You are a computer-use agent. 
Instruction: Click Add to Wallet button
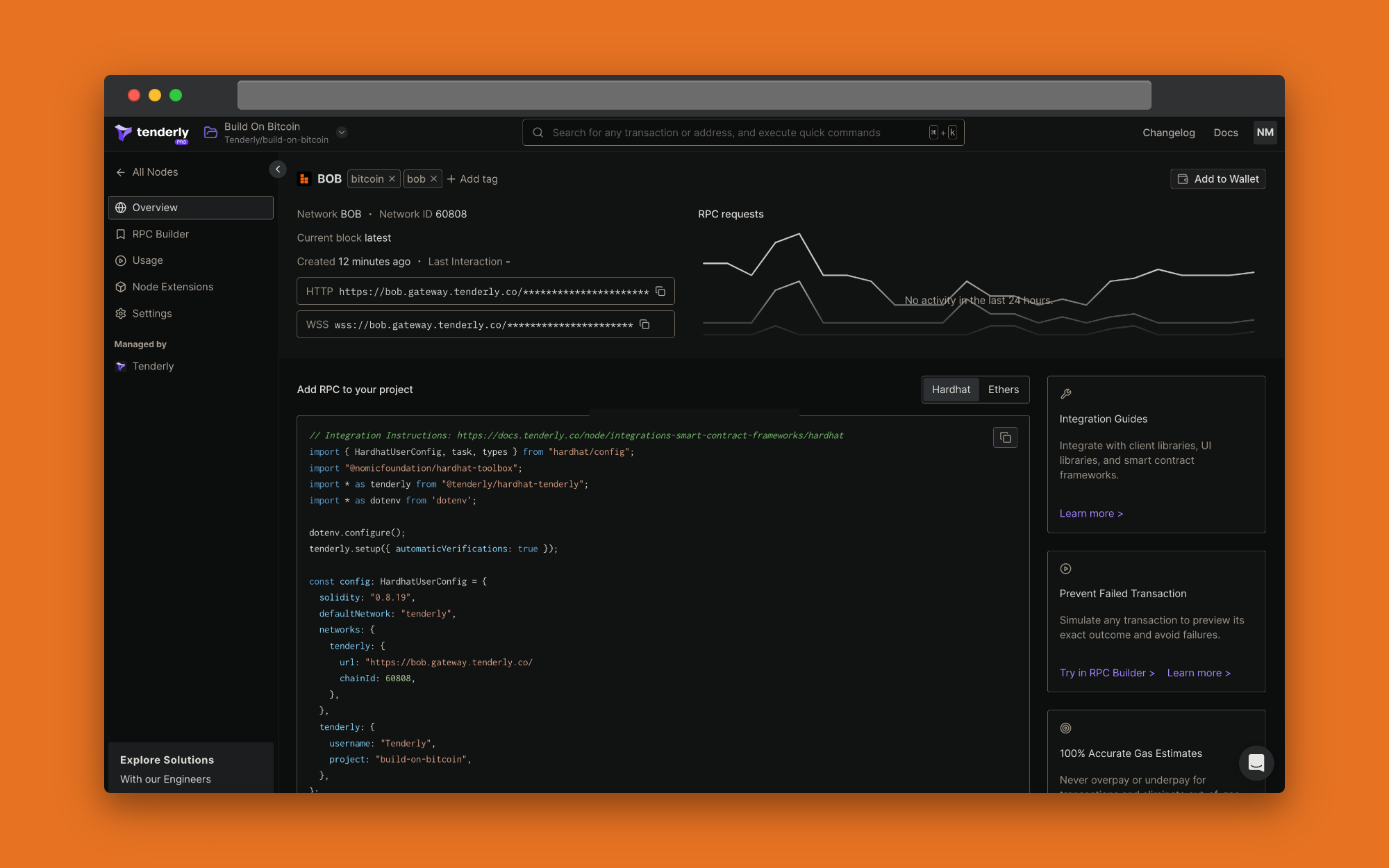pos(1217,179)
